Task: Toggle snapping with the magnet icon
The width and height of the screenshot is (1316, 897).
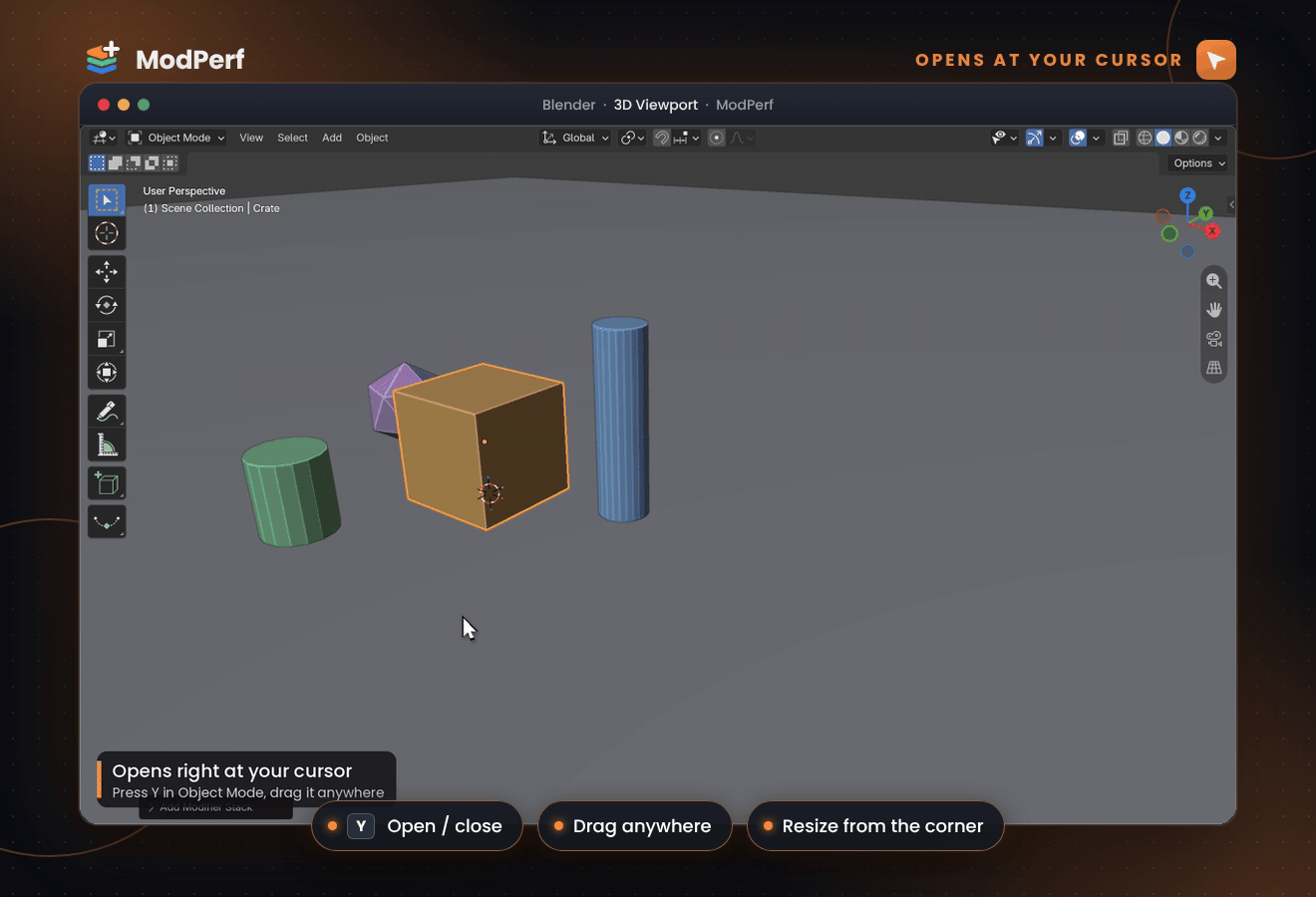Action: tap(661, 138)
